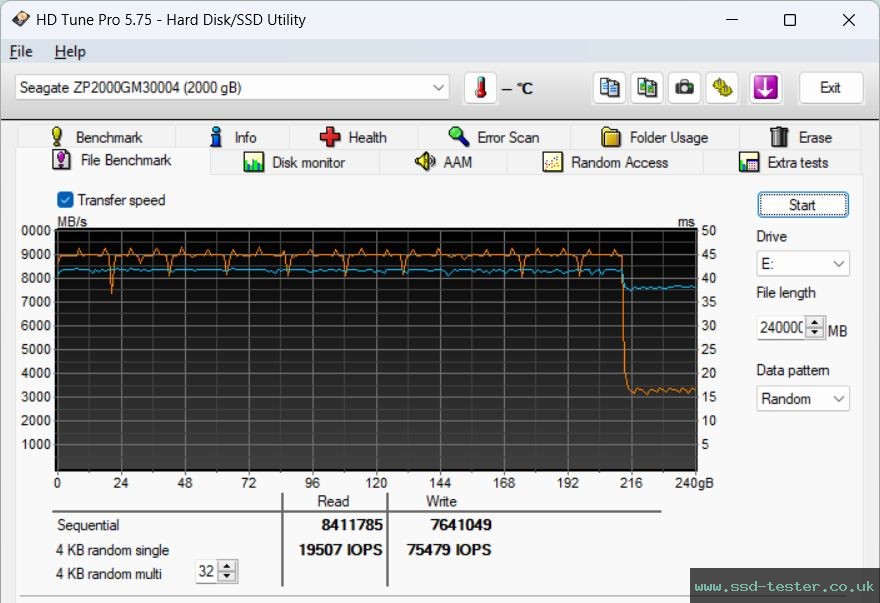Open the Help menu
The height and width of the screenshot is (603, 880).
[x=70, y=52]
